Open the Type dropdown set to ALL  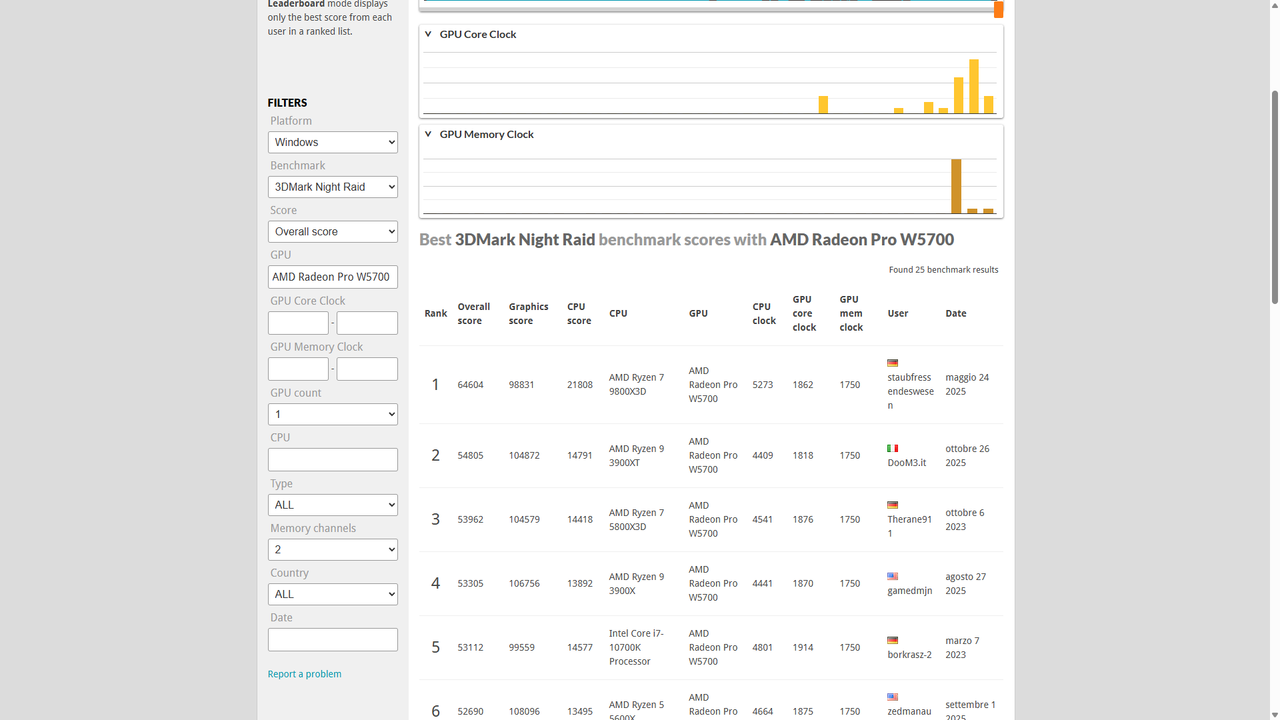pos(333,505)
